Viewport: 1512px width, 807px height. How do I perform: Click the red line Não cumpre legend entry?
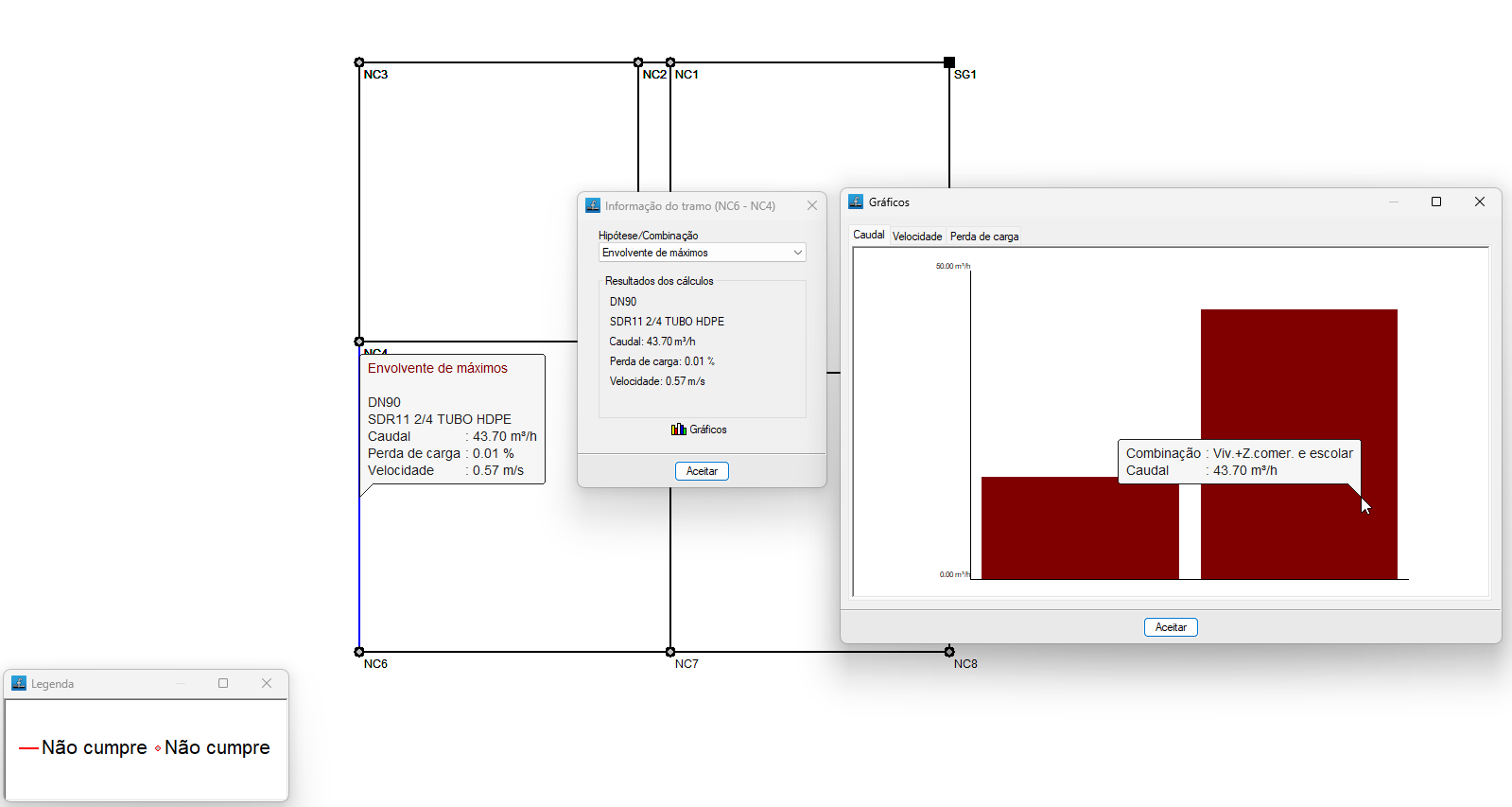point(83,747)
